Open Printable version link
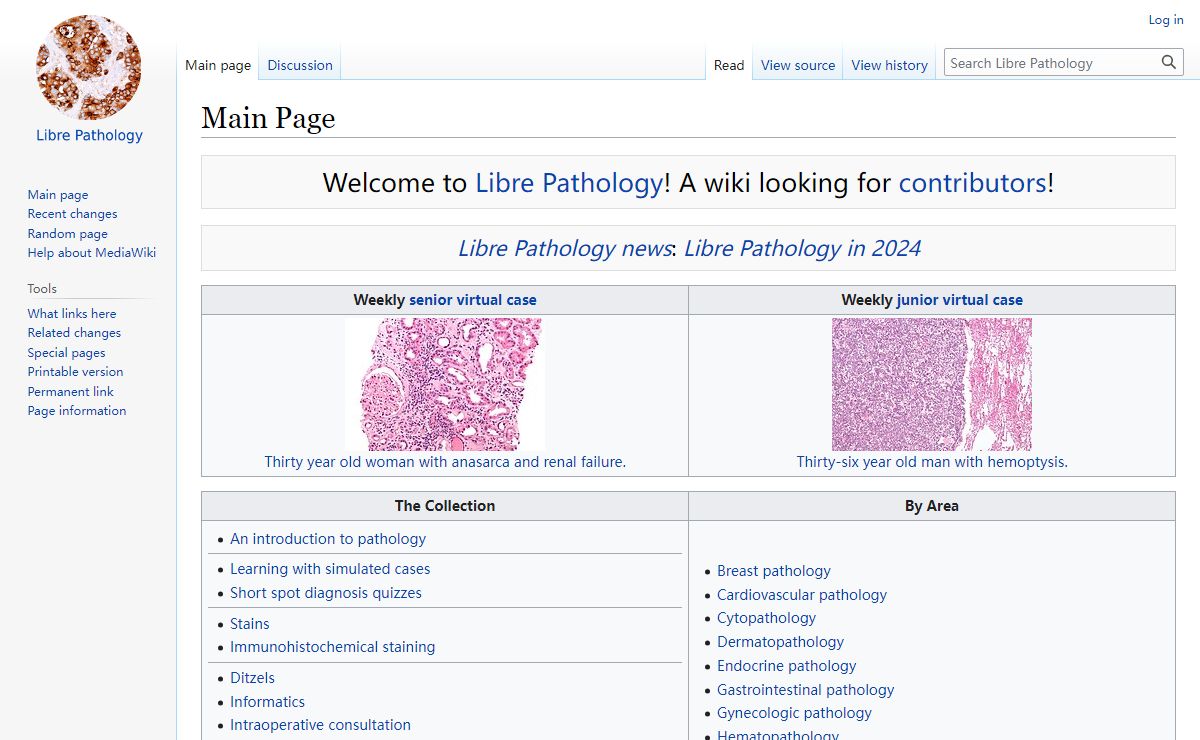Image resolution: width=1200 pixels, height=740 pixels. pos(75,371)
